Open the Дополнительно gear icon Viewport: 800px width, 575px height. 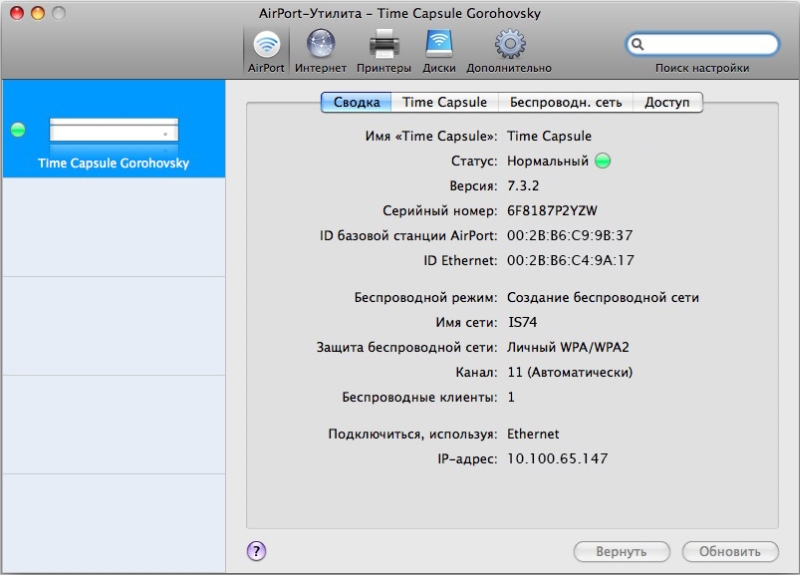509,44
